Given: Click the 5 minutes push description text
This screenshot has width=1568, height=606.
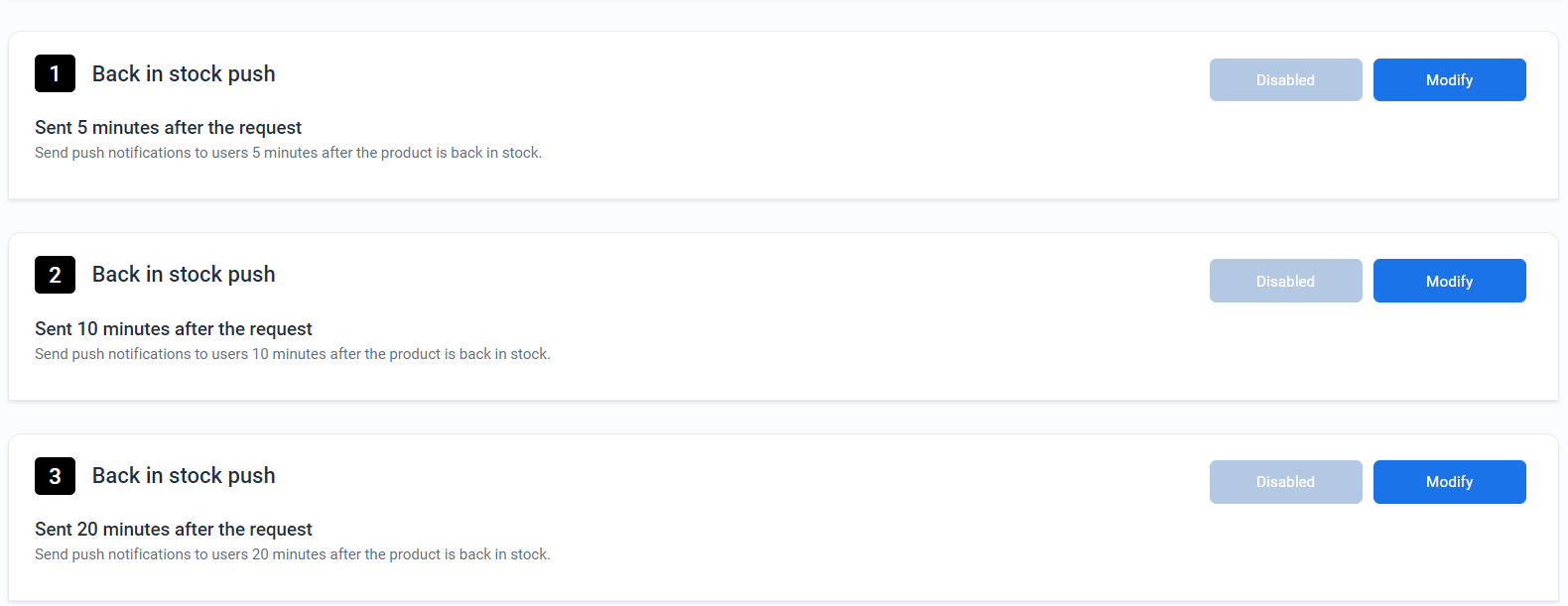Looking at the screenshot, I should (288, 153).
